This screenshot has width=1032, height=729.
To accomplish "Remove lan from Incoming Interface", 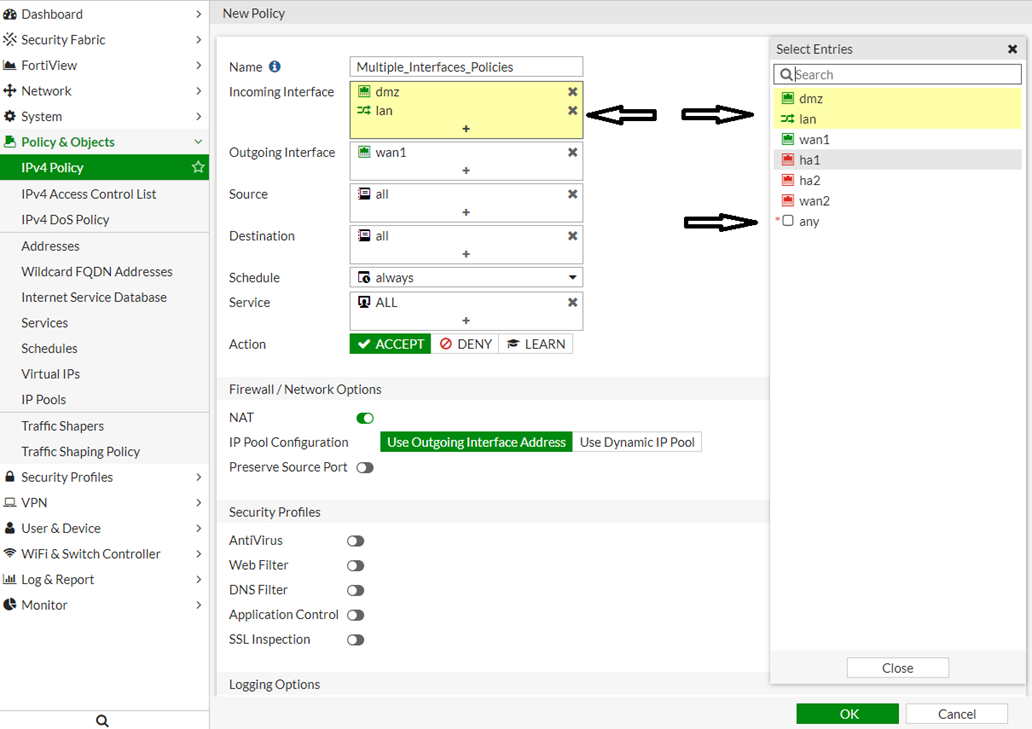I will click(572, 111).
